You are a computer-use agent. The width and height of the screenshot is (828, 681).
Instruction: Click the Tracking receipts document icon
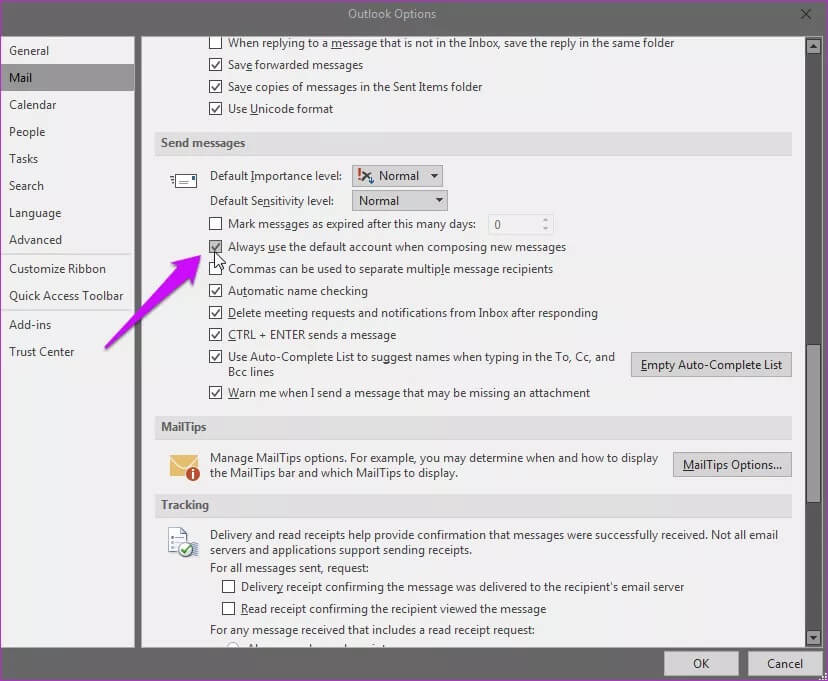183,542
